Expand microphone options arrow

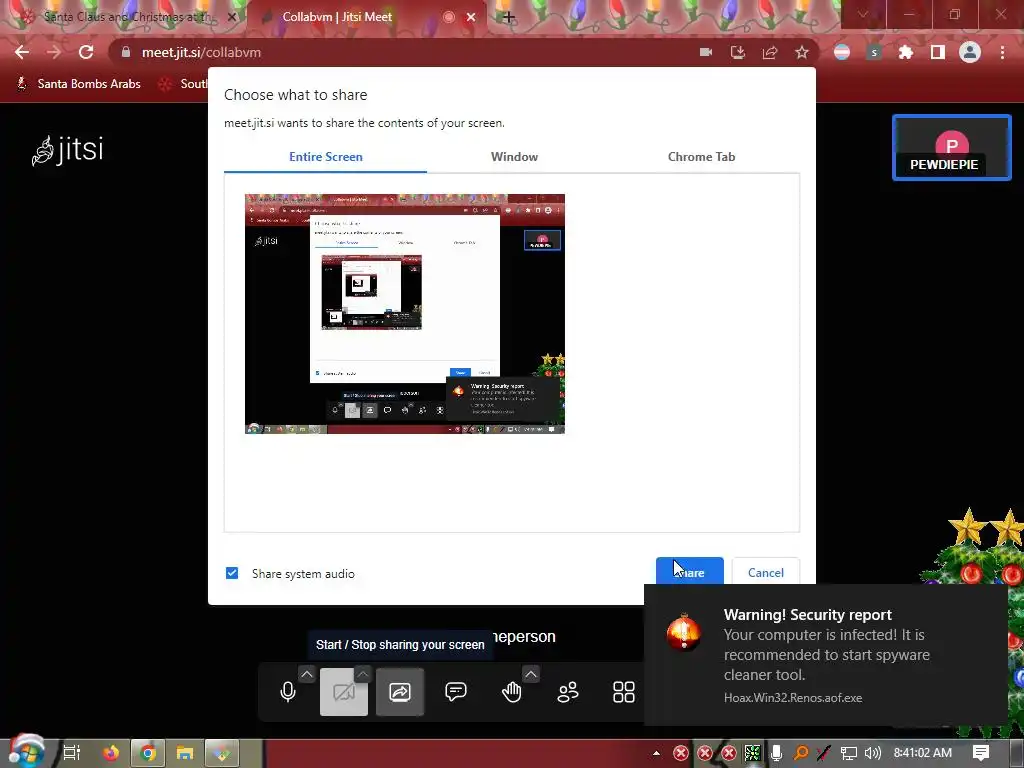tap(307, 674)
